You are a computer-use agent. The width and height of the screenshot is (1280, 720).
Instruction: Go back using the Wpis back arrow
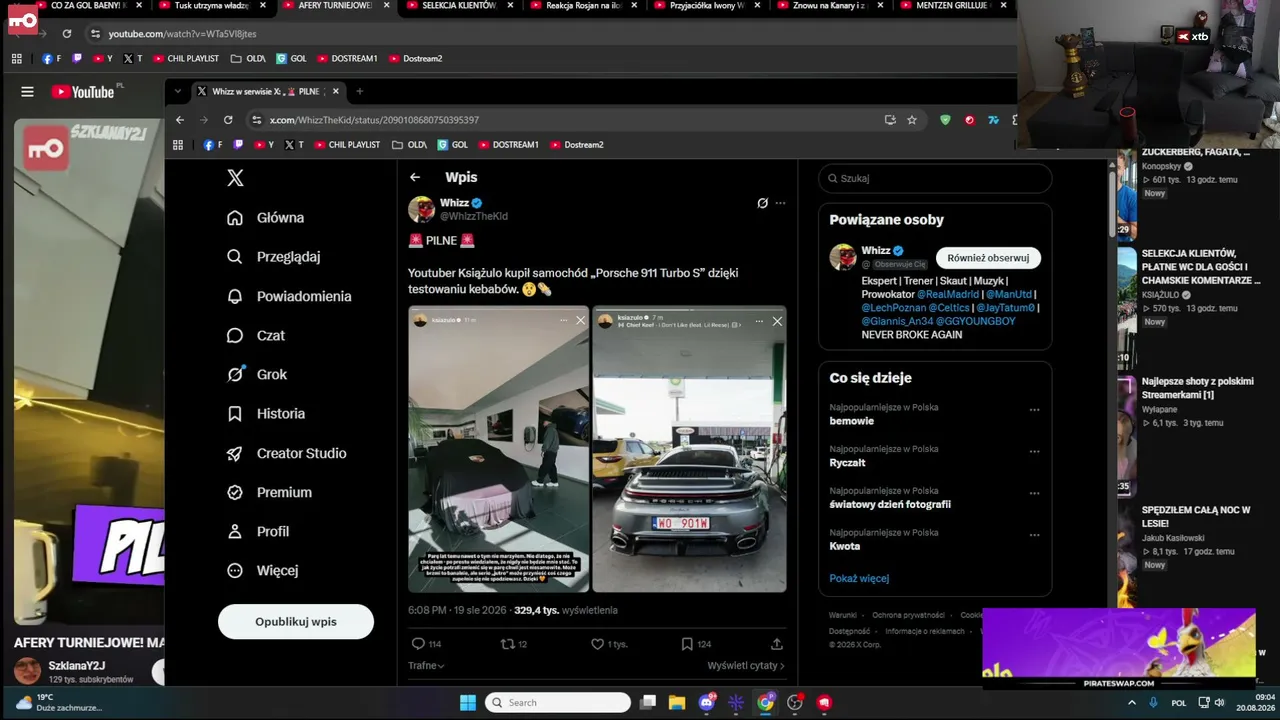click(x=415, y=177)
